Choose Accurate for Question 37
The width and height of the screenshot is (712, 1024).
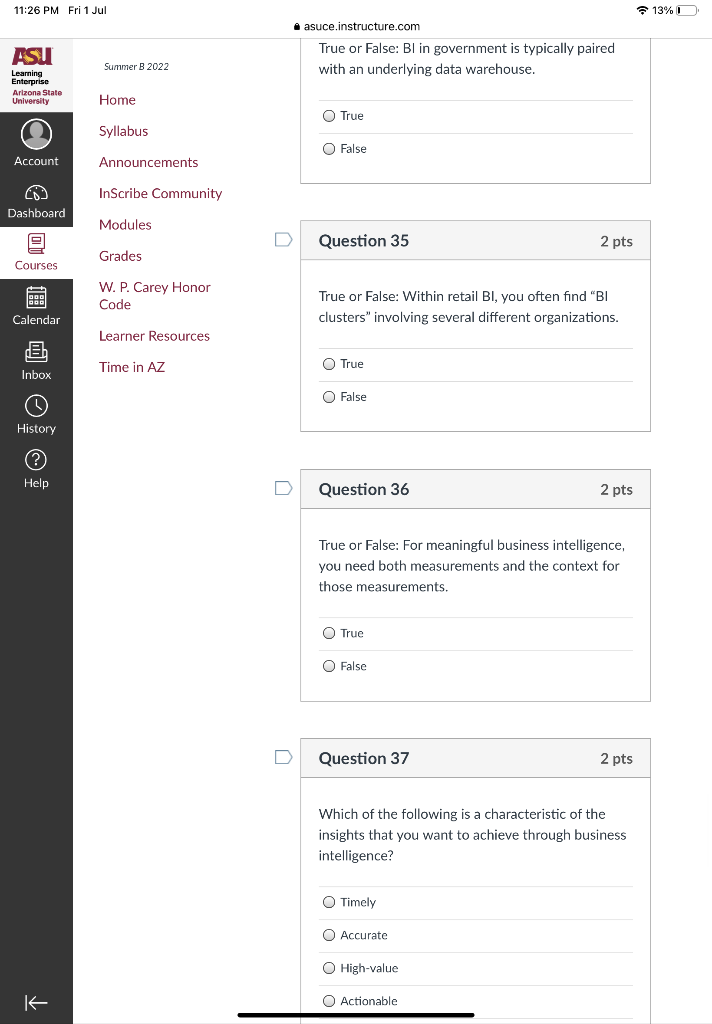coord(329,935)
